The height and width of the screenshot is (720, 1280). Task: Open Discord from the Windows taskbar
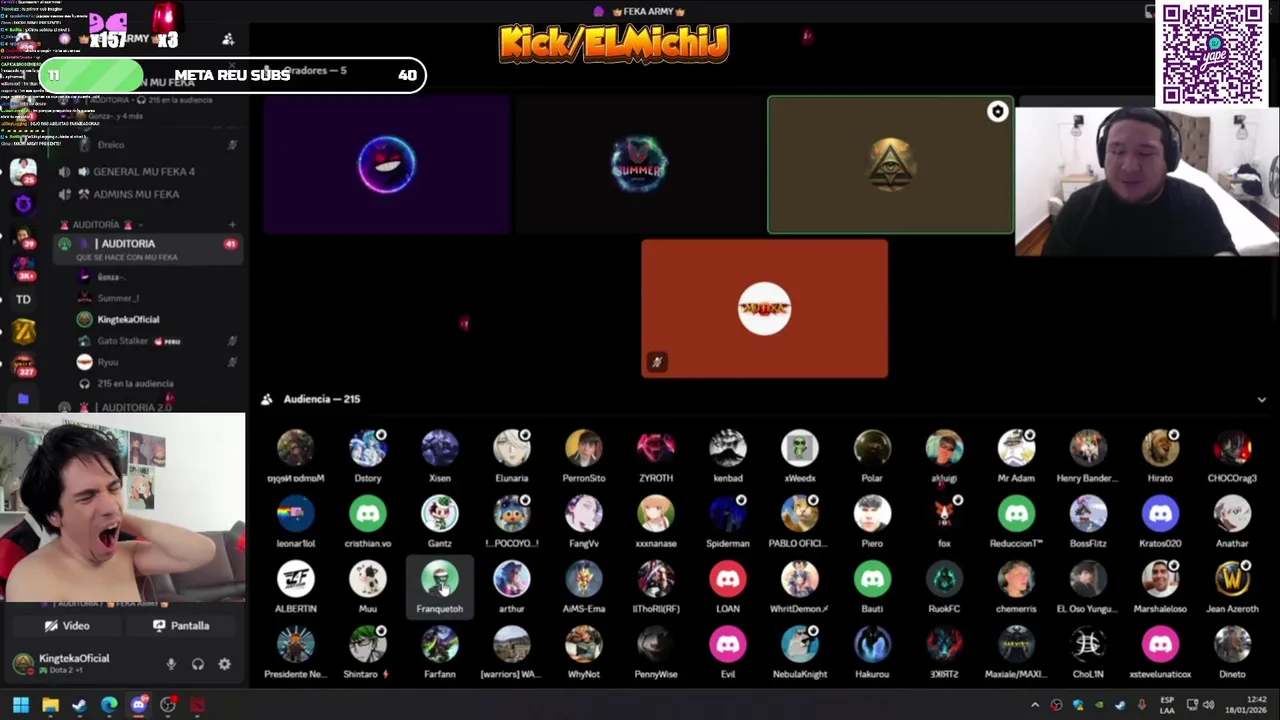[138, 705]
